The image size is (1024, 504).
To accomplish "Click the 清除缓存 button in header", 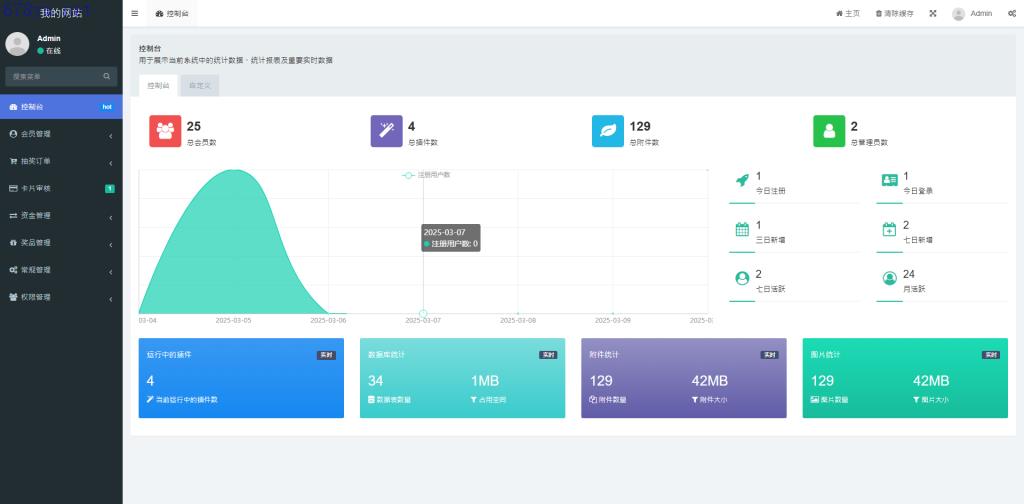I will tap(894, 14).
